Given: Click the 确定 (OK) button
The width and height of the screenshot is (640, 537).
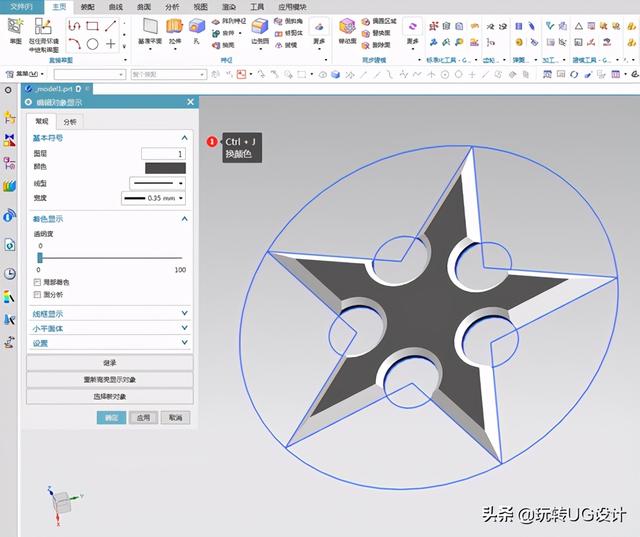Looking at the screenshot, I should coord(111,418).
